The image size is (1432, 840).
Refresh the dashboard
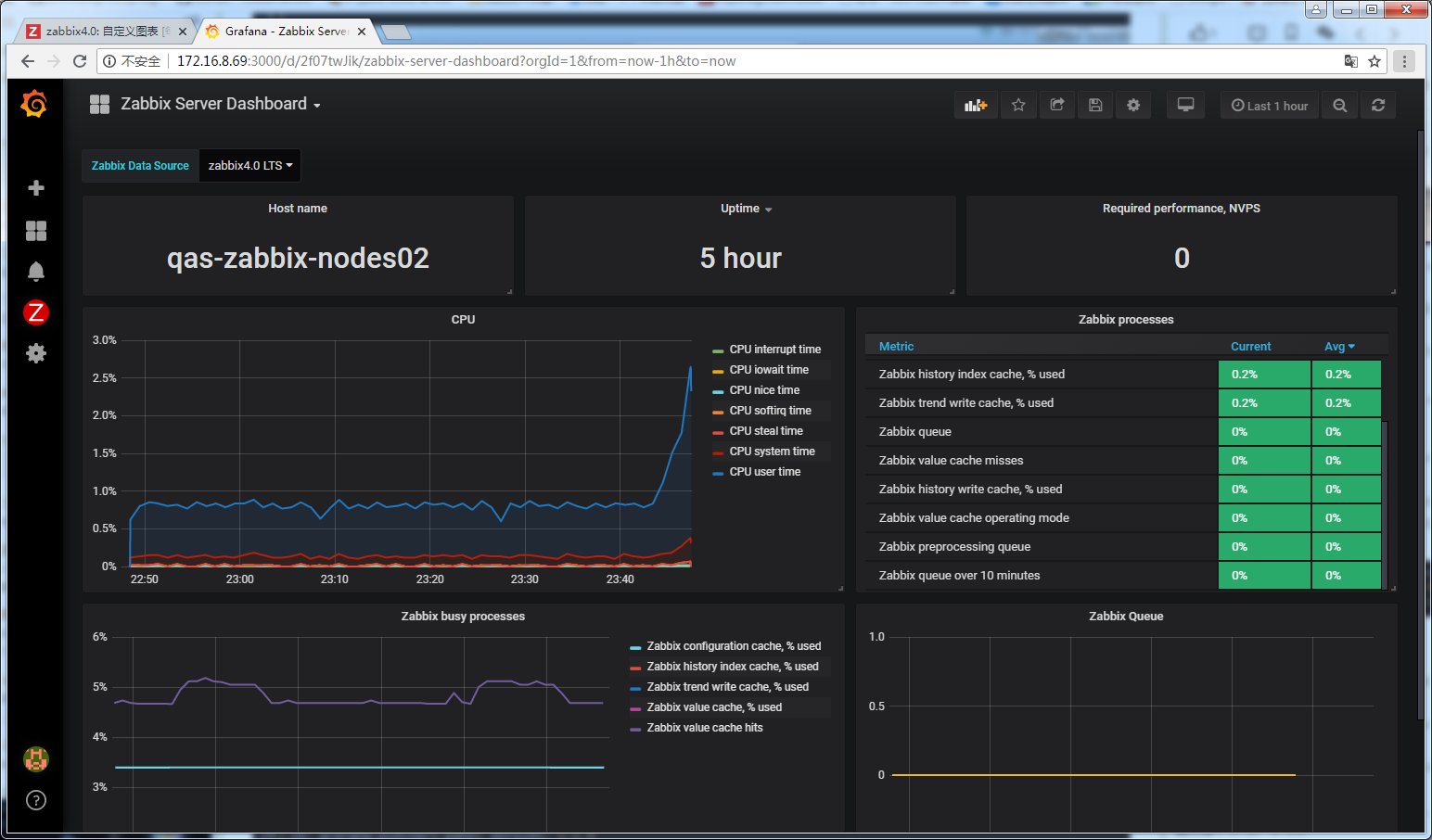[1378, 106]
